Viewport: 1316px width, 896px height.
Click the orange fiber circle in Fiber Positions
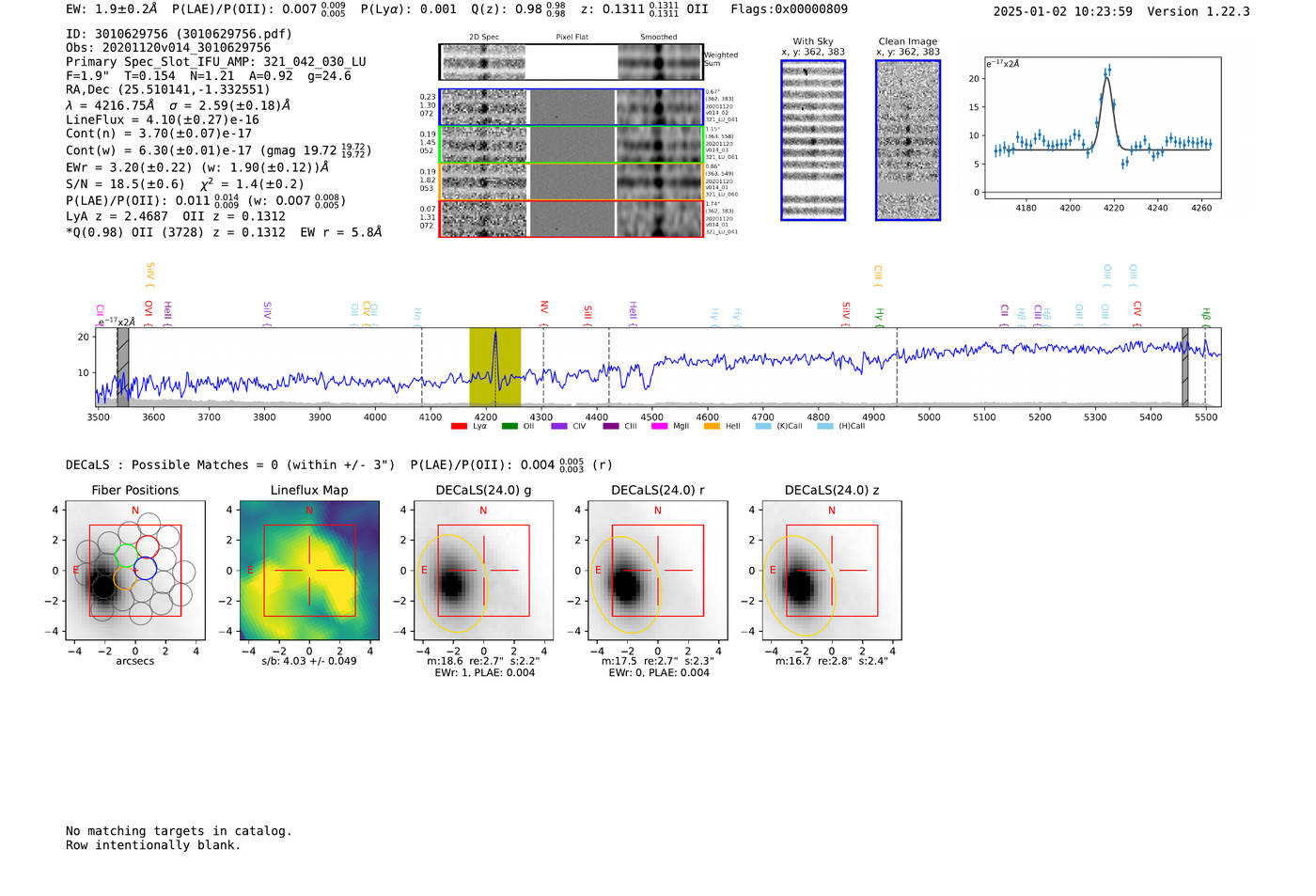[125, 578]
